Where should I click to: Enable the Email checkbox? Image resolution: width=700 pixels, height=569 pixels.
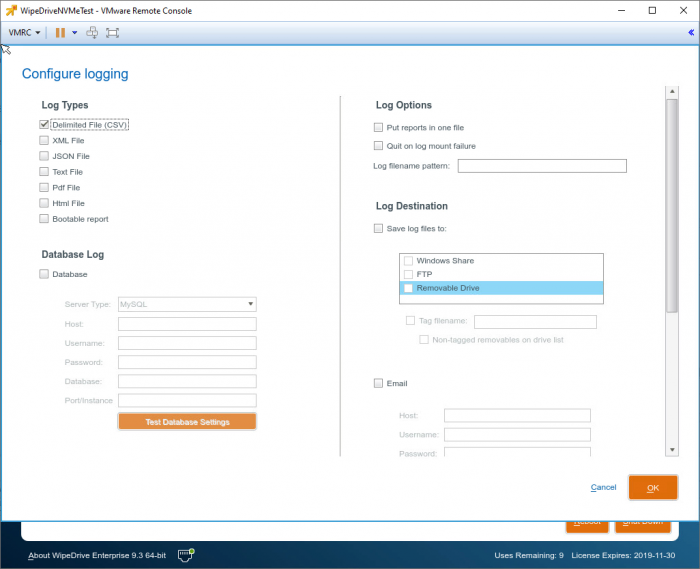tap(378, 383)
